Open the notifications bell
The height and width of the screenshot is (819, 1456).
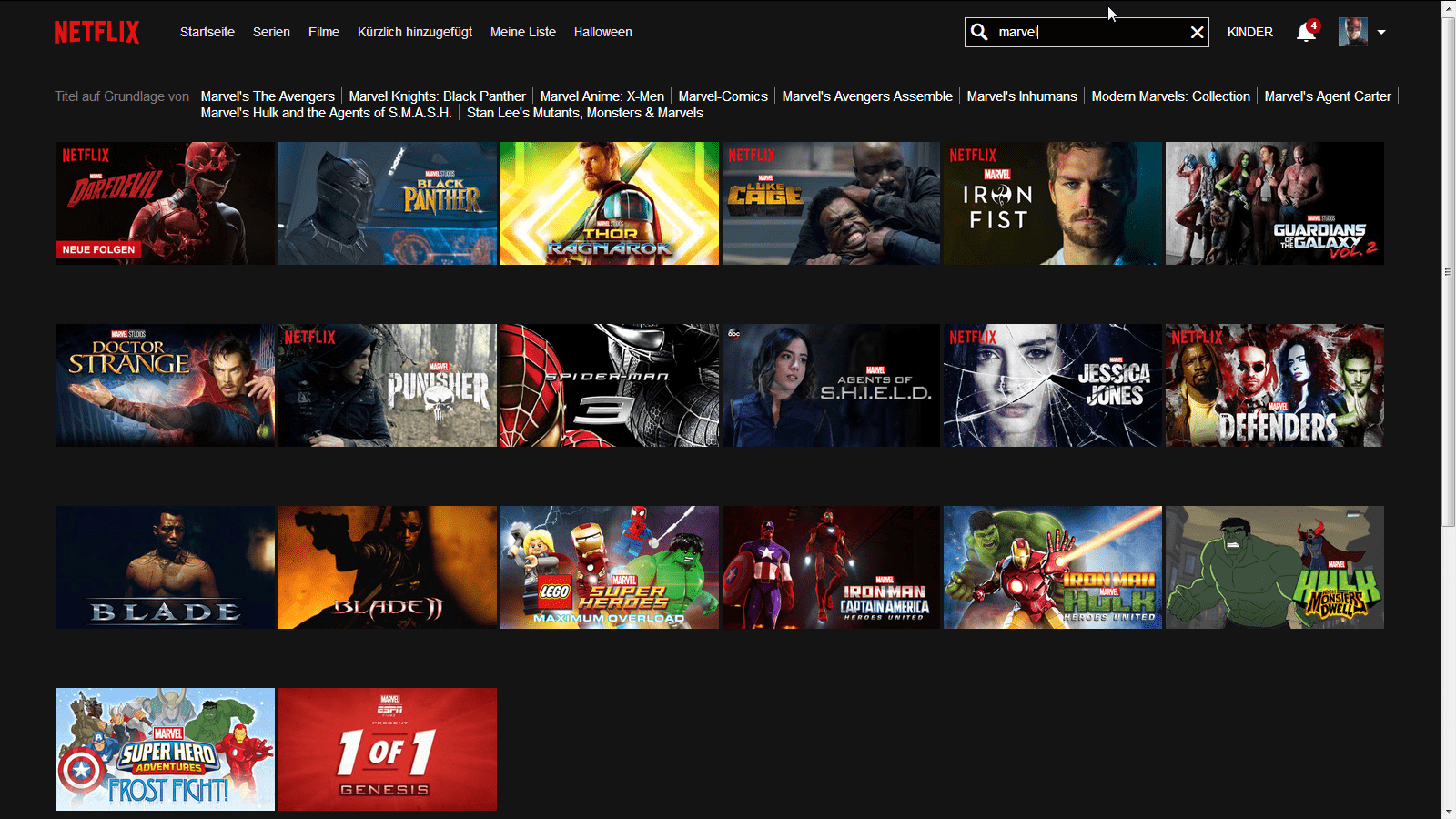1307,32
